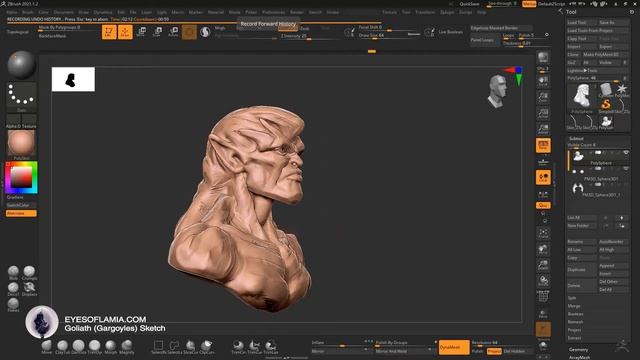Open the skin material sphere picker

coord(21,144)
